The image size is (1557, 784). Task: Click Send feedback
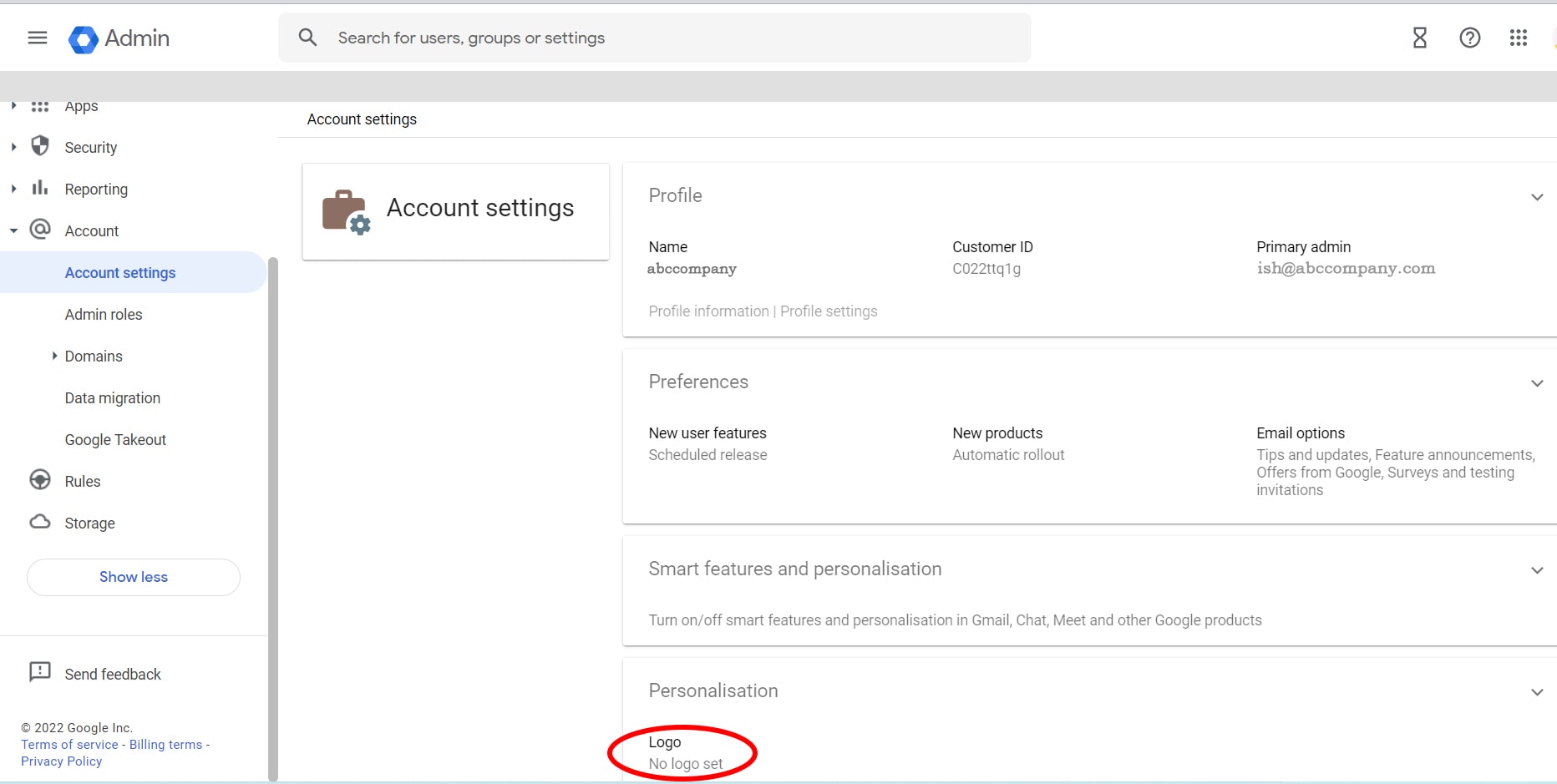pyautogui.click(x=113, y=674)
